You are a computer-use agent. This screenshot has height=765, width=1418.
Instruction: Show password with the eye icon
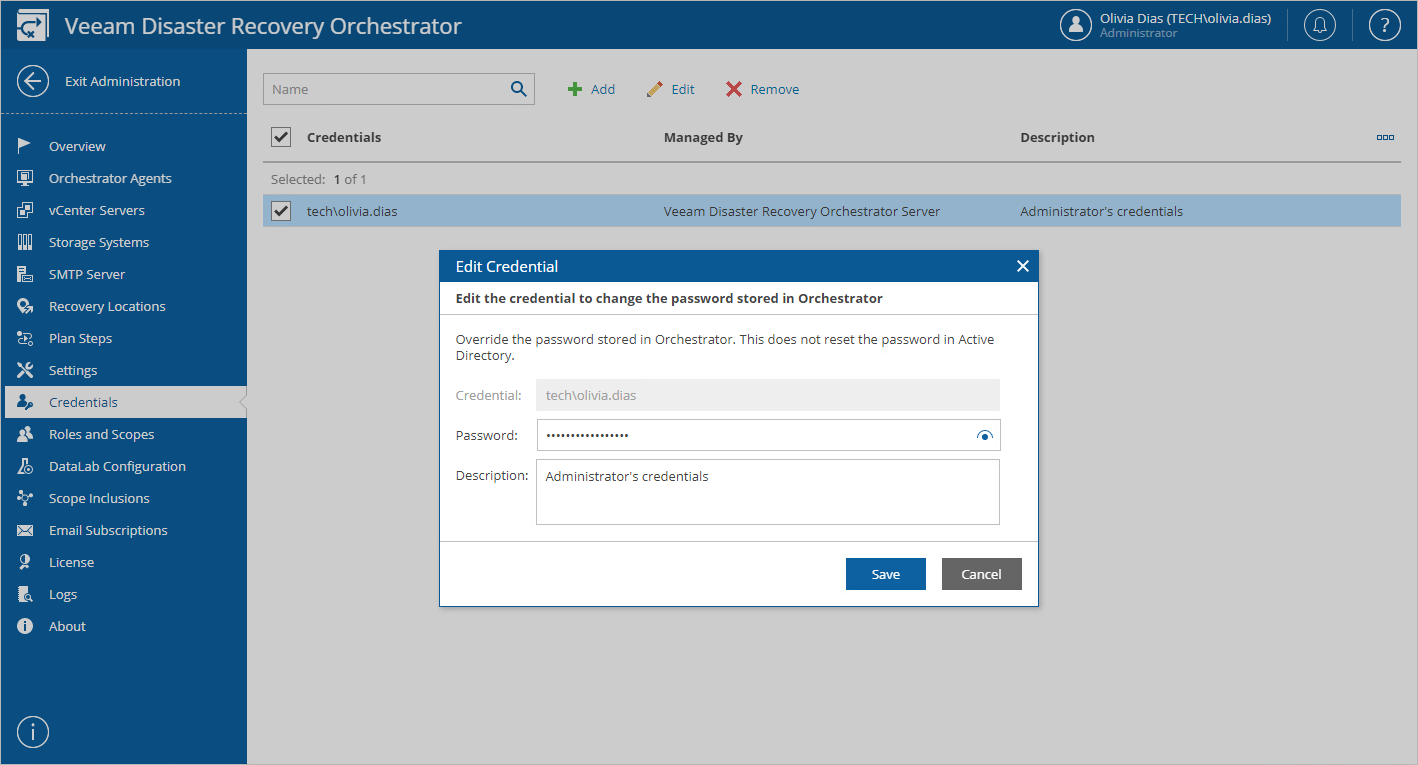pos(985,436)
